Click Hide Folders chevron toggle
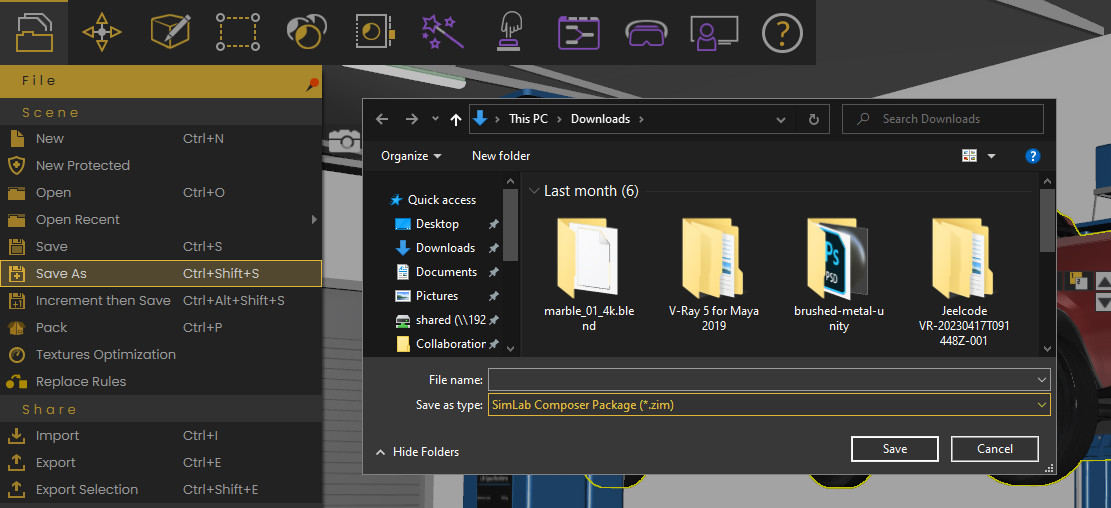The image size is (1111, 508). point(381,452)
